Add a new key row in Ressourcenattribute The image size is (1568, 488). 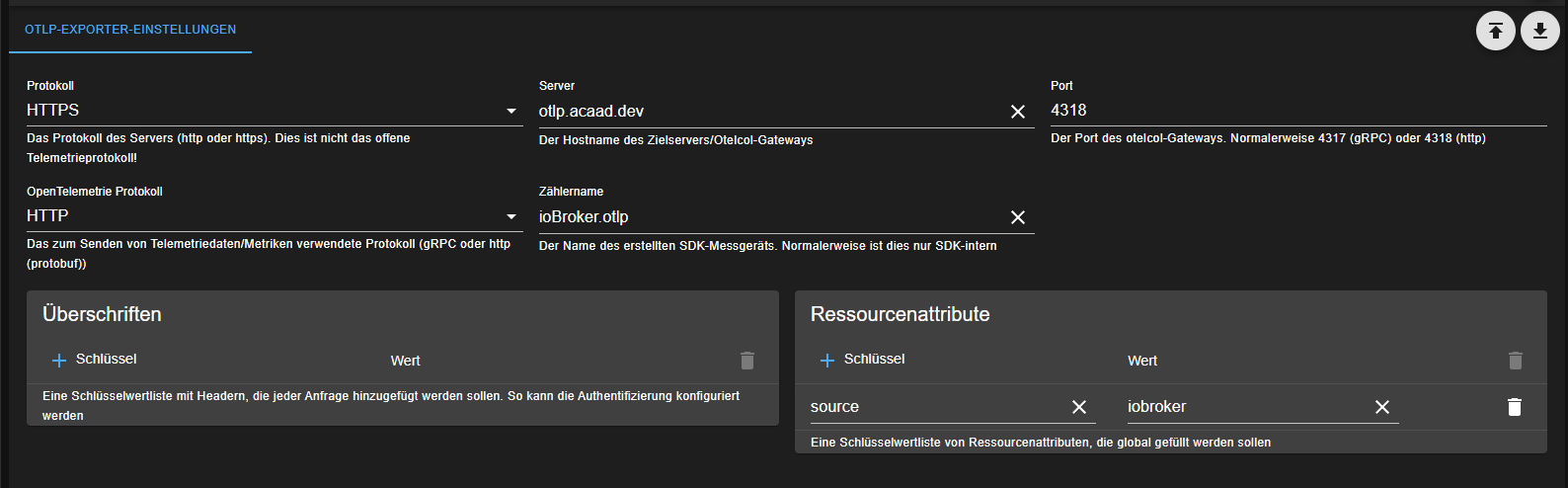827,361
